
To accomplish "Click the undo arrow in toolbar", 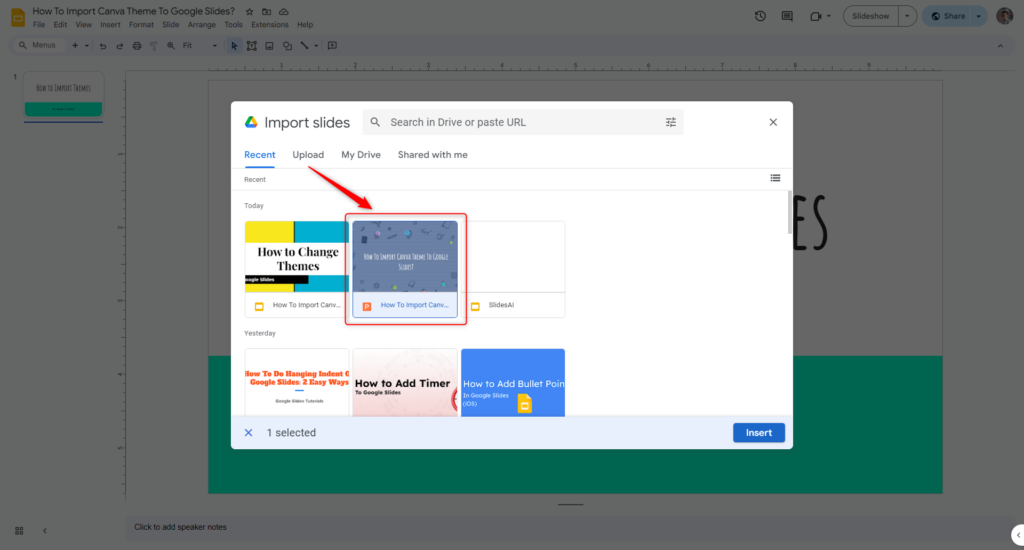I will 103,46.
